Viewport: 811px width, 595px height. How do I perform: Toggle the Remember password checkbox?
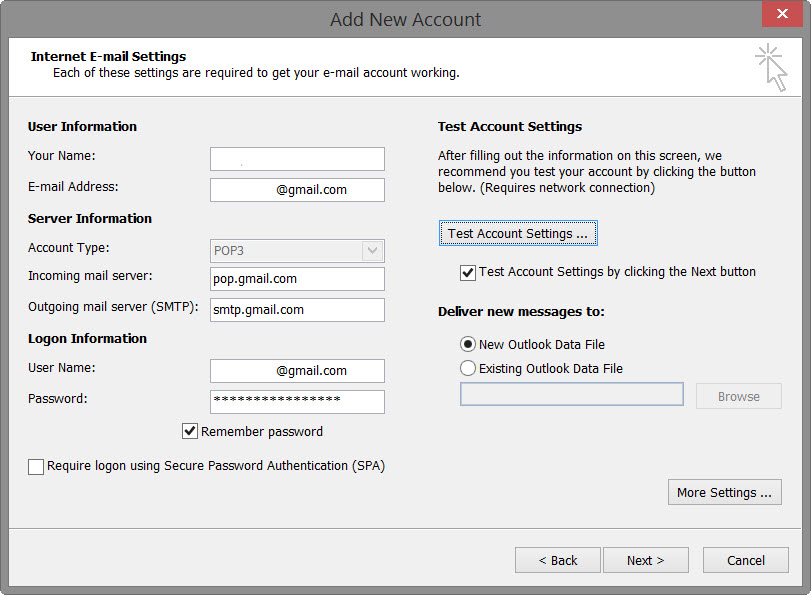190,432
